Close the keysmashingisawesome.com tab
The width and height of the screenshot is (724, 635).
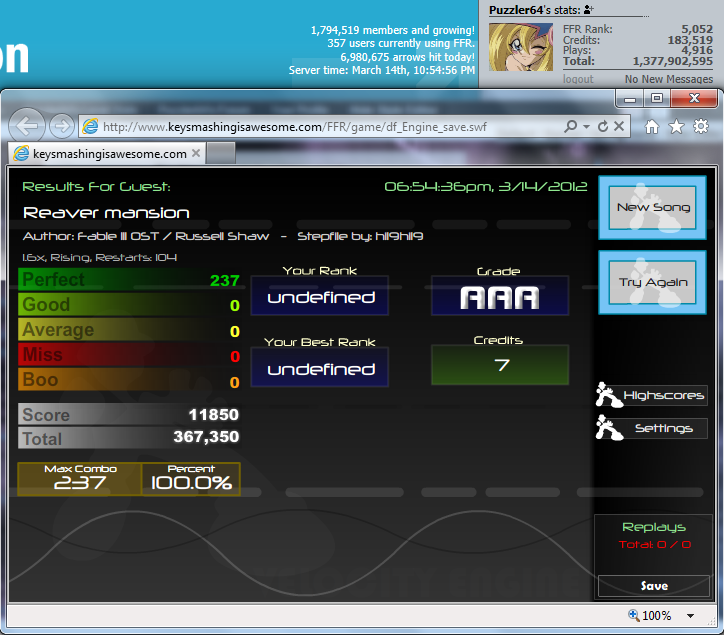click(197, 154)
